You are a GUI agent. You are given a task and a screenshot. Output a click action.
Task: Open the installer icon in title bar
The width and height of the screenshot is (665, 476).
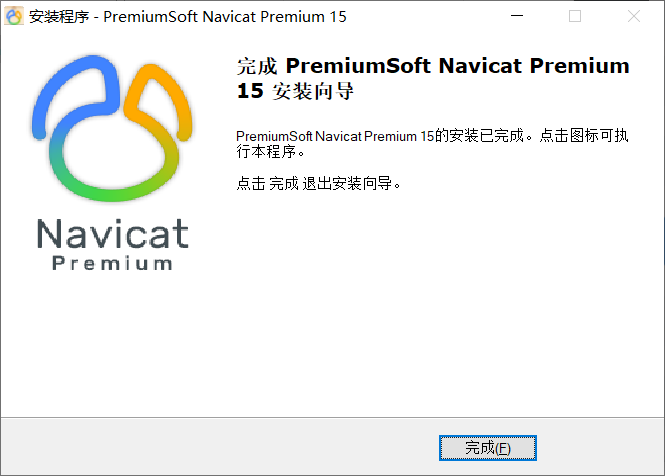(14, 17)
